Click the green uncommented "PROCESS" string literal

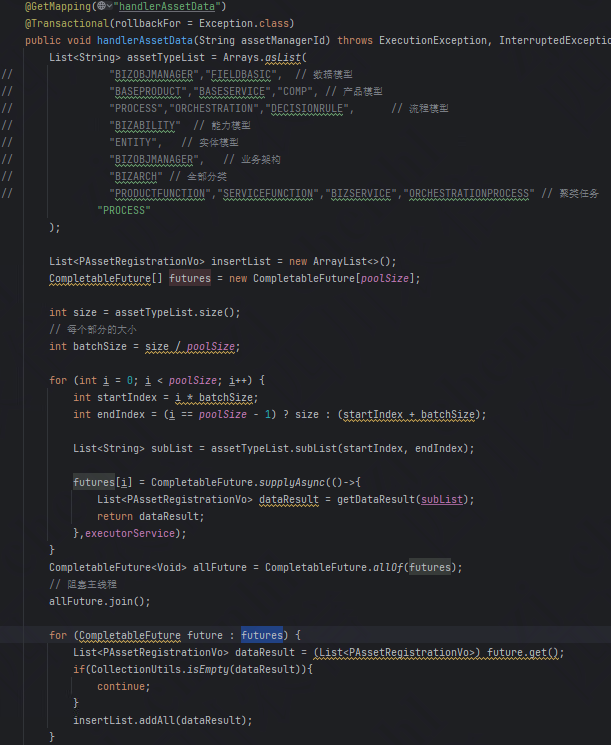pos(124,210)
